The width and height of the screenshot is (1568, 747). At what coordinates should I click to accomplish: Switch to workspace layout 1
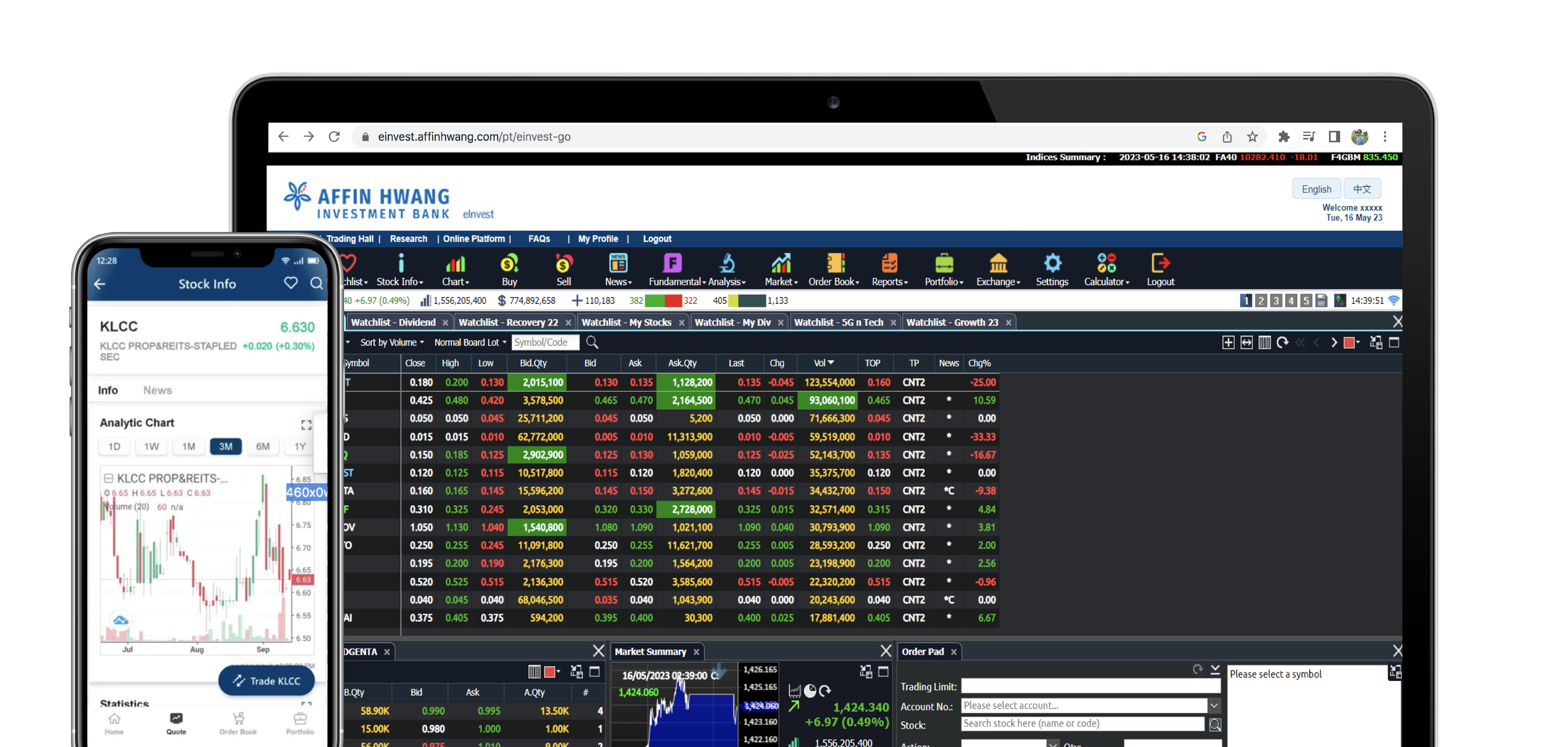pyautogui.click(x=1246, y=300)
